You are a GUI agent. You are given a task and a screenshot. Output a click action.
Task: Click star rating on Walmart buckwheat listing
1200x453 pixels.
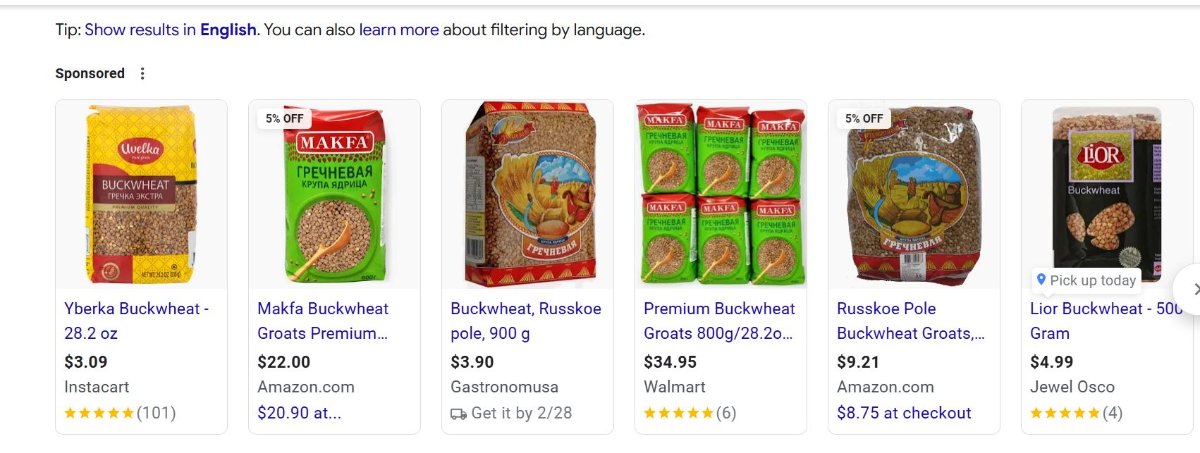click(x=678, y=413)
